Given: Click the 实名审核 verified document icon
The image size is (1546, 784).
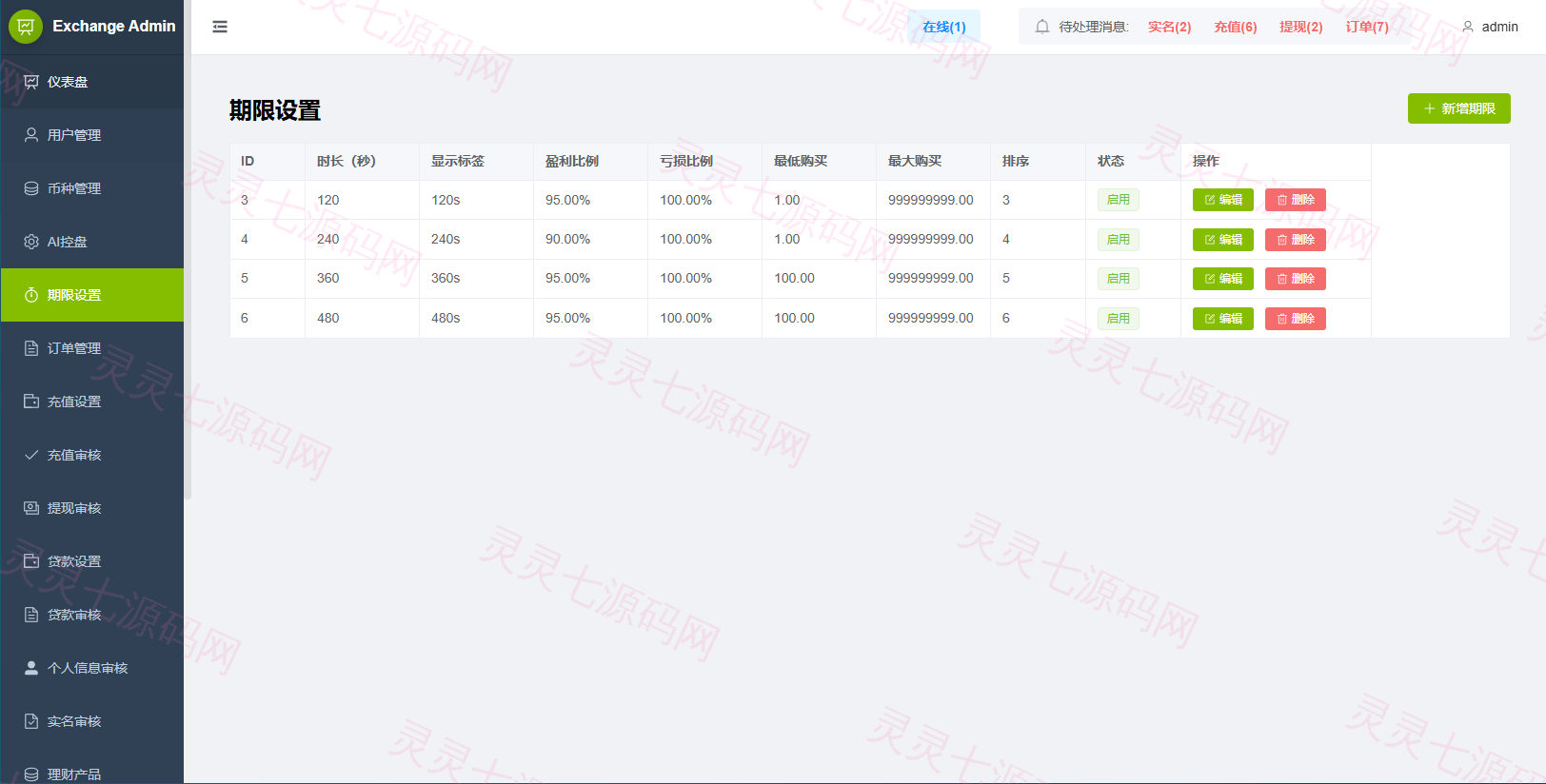Looking at the screenshot, I should (31, 721).
